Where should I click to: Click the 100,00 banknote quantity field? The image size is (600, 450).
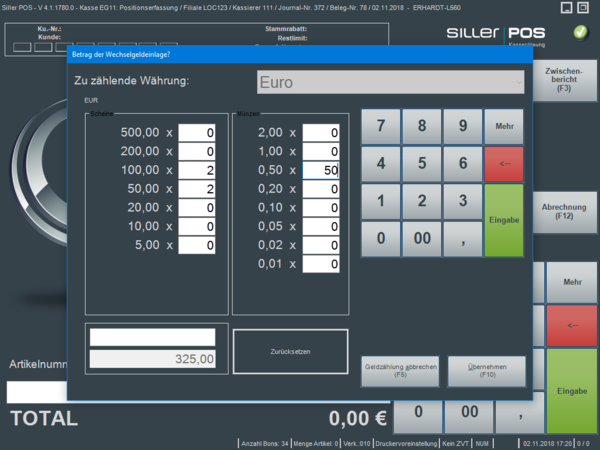click(196, 170)
